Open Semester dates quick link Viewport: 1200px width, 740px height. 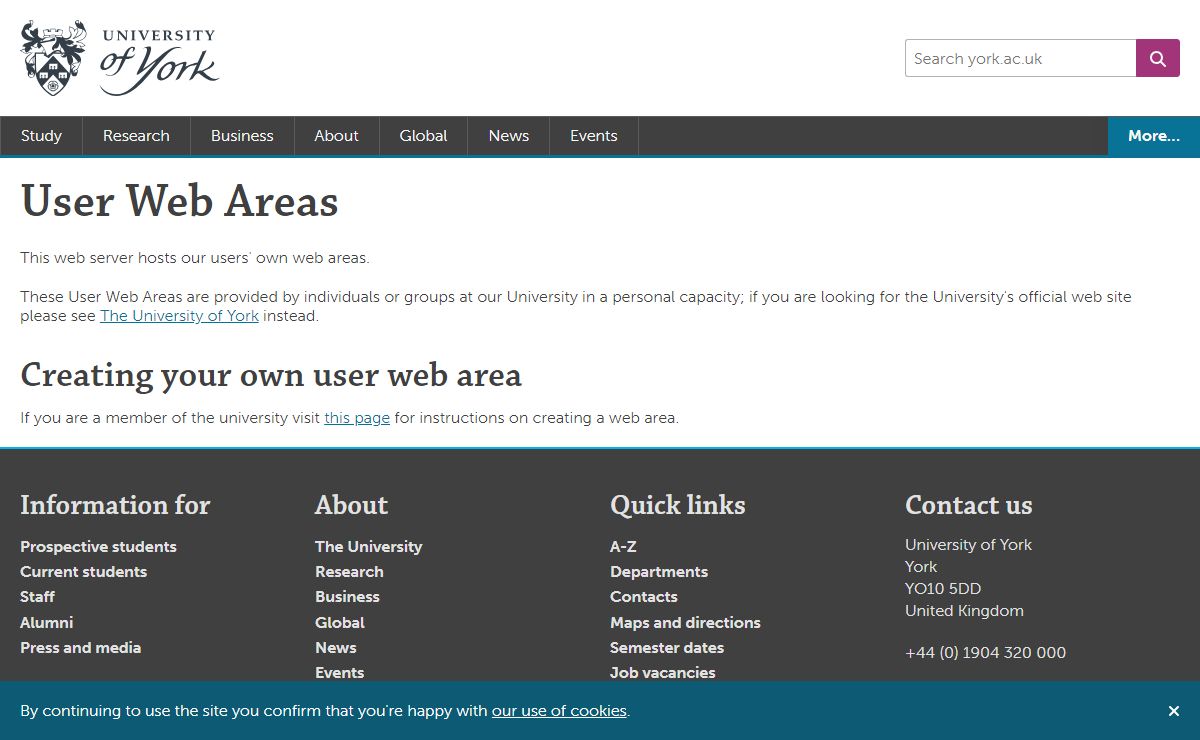667,648
